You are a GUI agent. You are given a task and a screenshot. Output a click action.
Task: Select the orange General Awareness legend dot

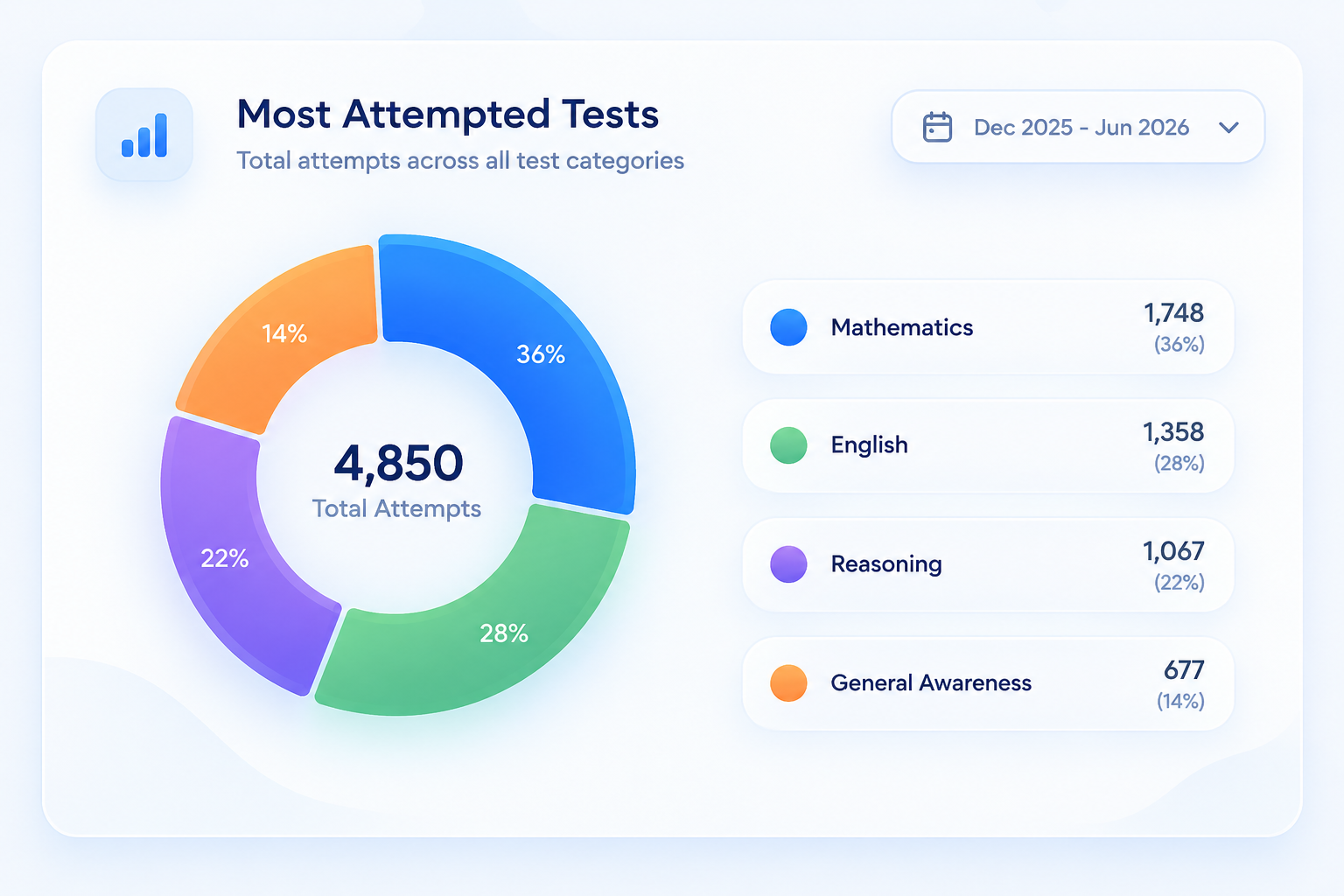(x=788, y=683)
